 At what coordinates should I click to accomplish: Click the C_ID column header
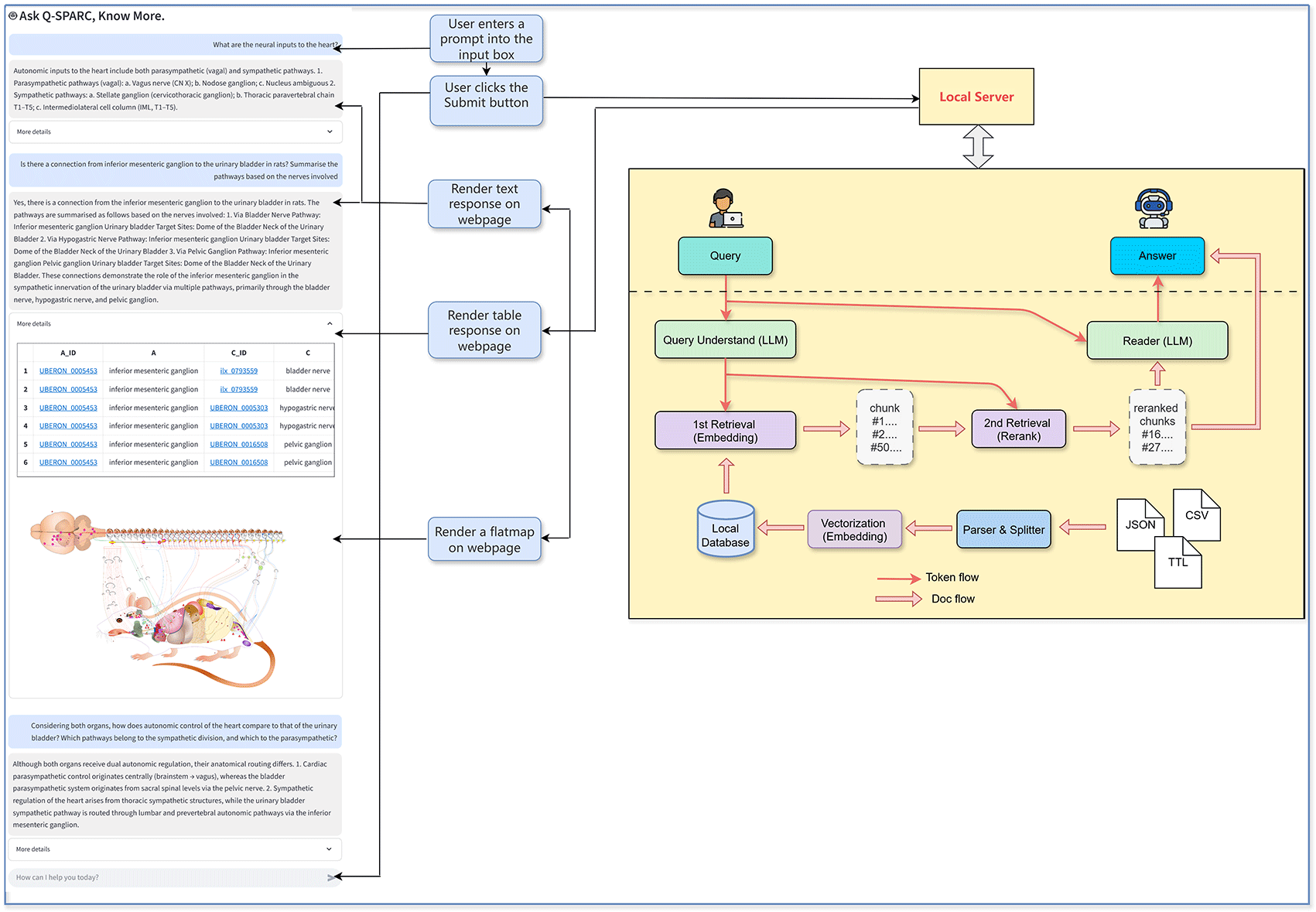tap(239, 353)
